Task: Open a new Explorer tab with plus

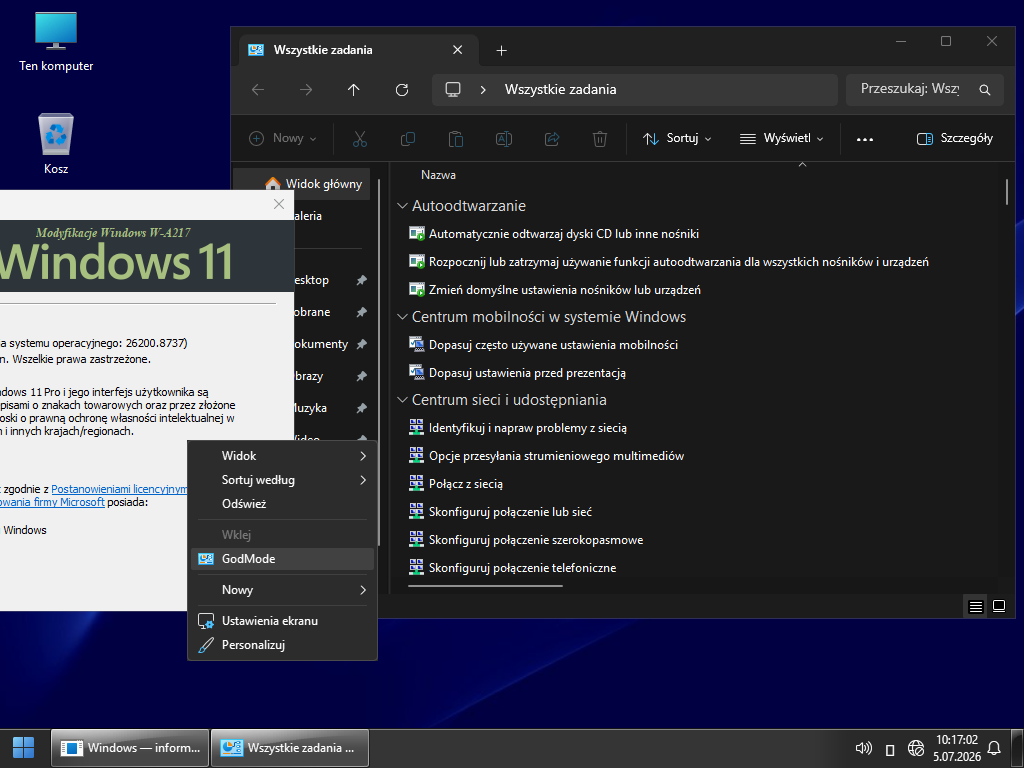Action: coord(501,50)
